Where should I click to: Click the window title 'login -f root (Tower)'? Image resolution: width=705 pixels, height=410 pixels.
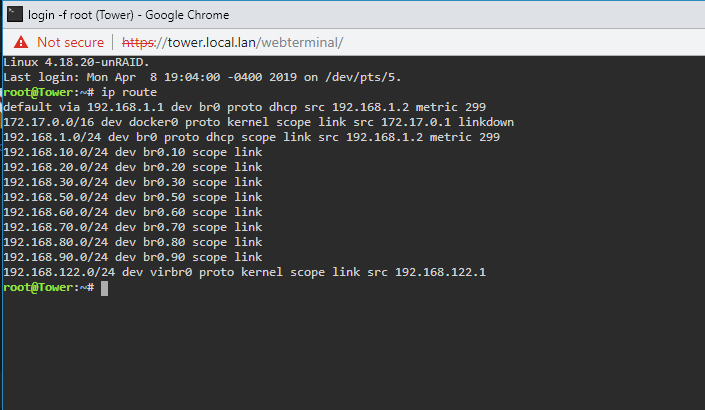click(x=81, y=15)
